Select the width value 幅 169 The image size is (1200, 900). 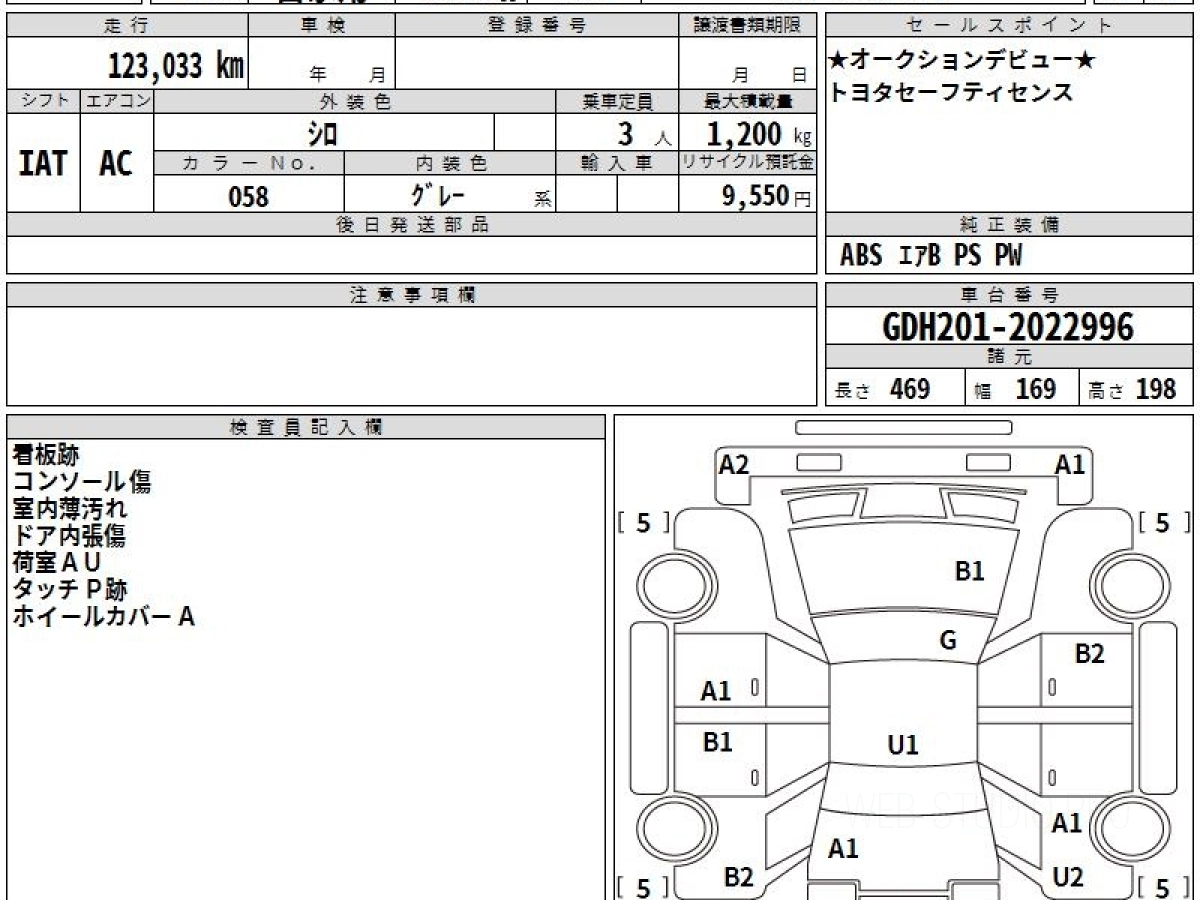1015,389
